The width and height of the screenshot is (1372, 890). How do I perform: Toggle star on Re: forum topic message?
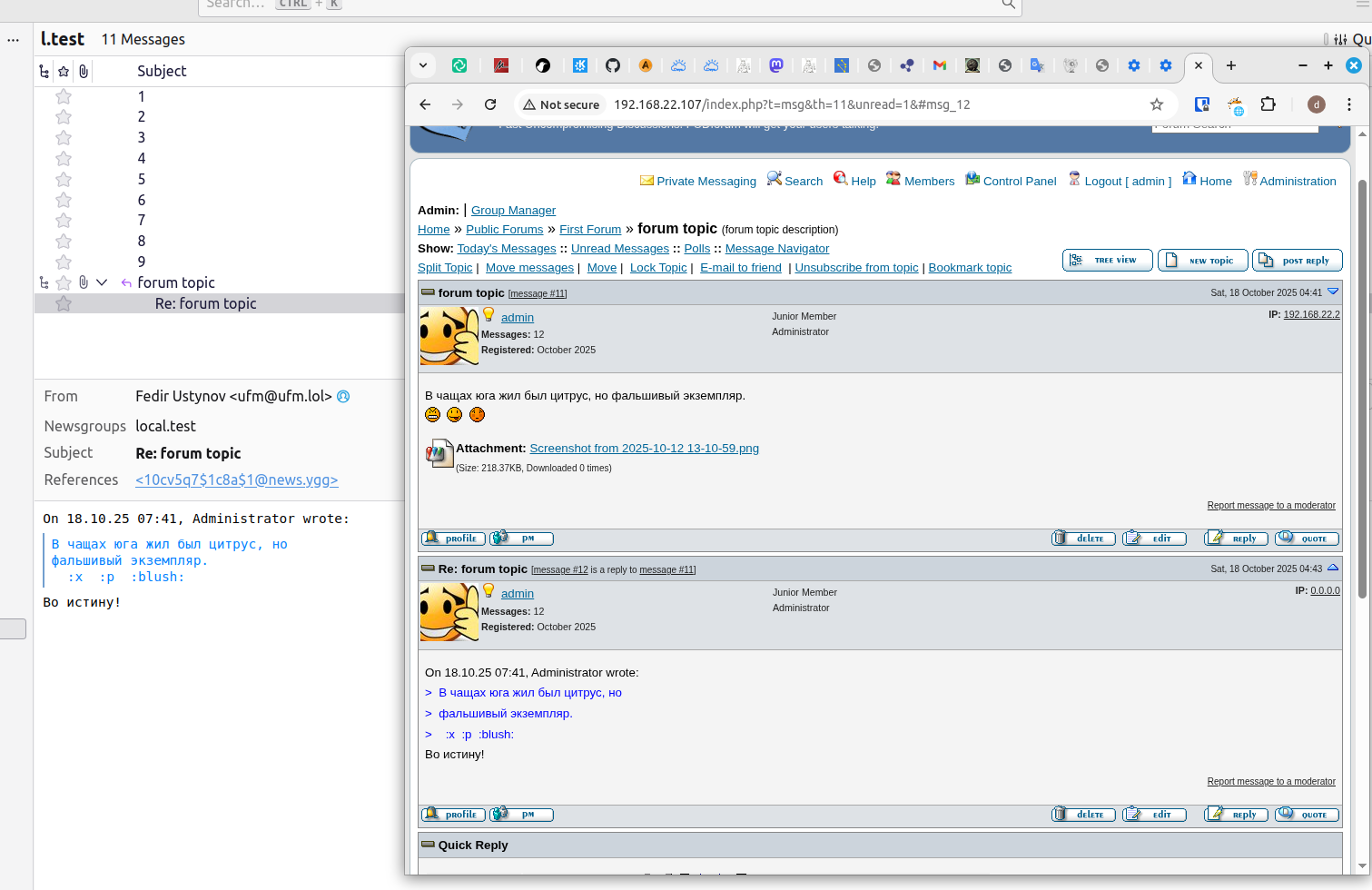64,303
